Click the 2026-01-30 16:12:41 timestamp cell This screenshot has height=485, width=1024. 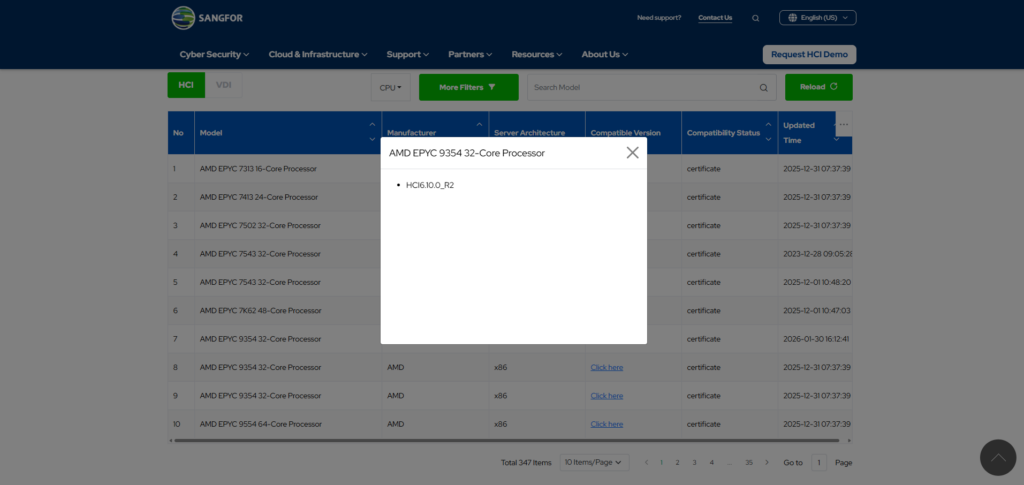click(x=816, y=339)
